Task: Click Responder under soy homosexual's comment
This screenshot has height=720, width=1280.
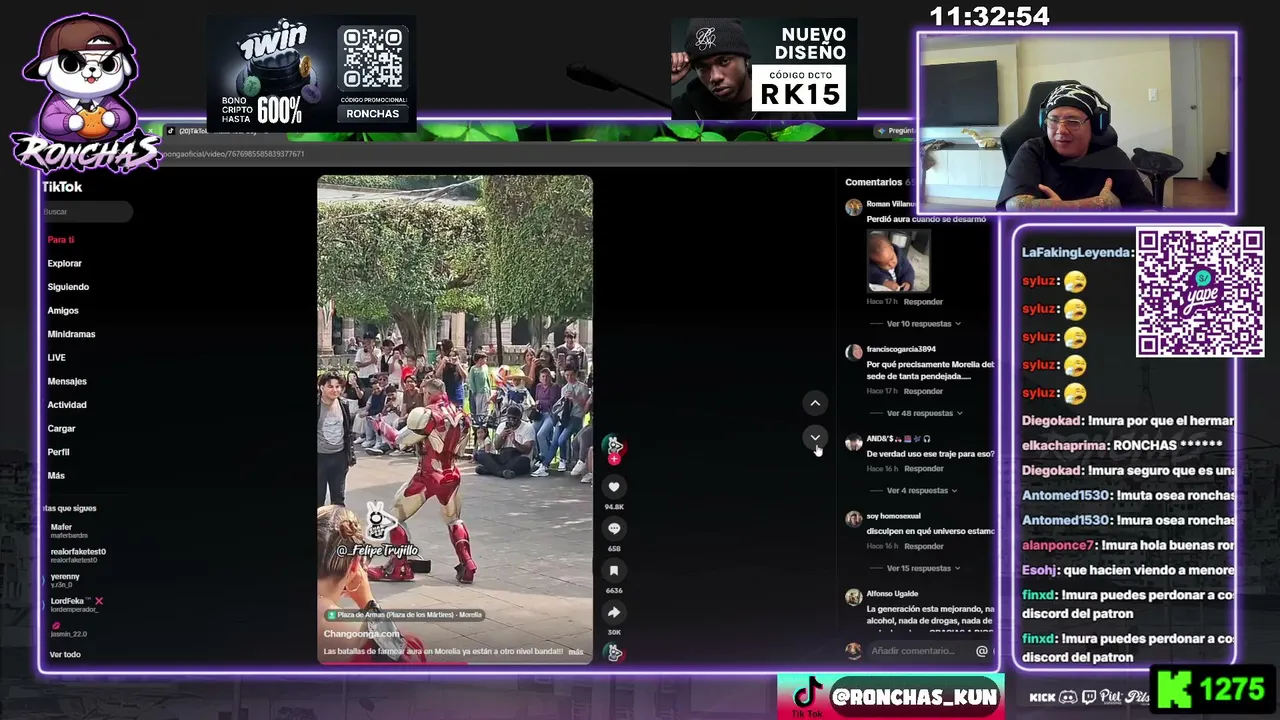Action: pos(923,546)
